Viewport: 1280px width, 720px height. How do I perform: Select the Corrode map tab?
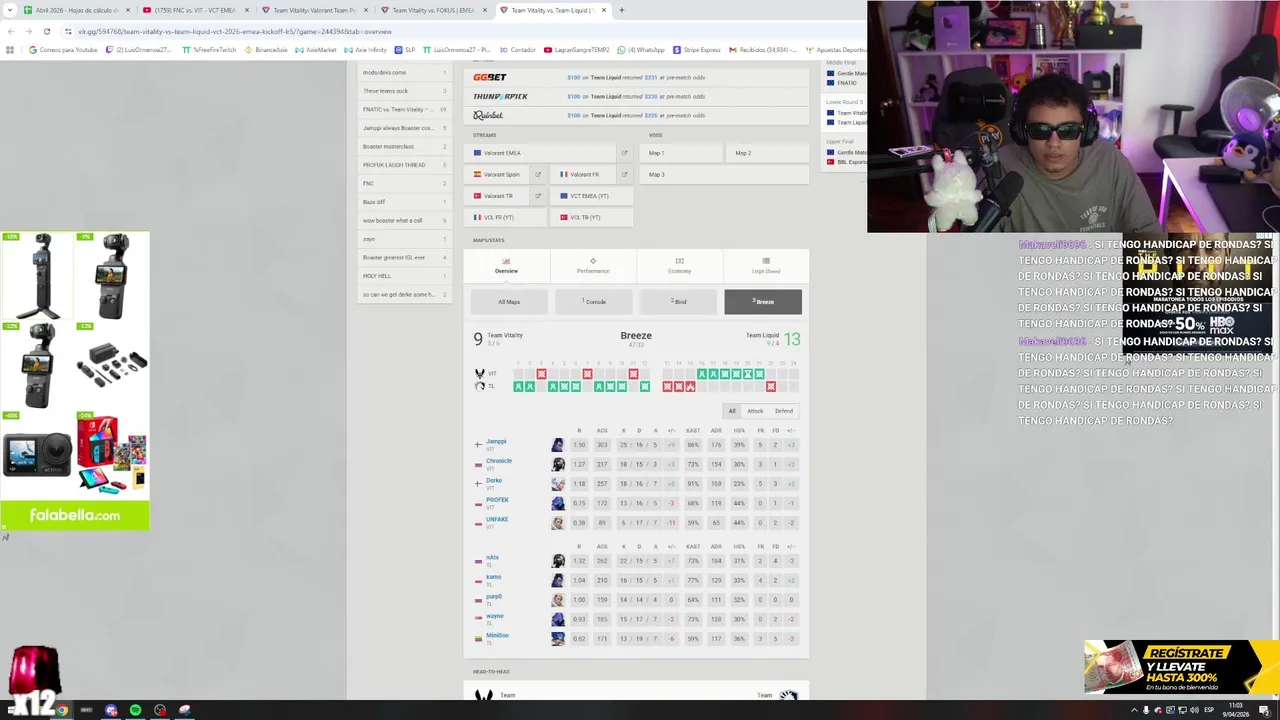tap(595, 302)
